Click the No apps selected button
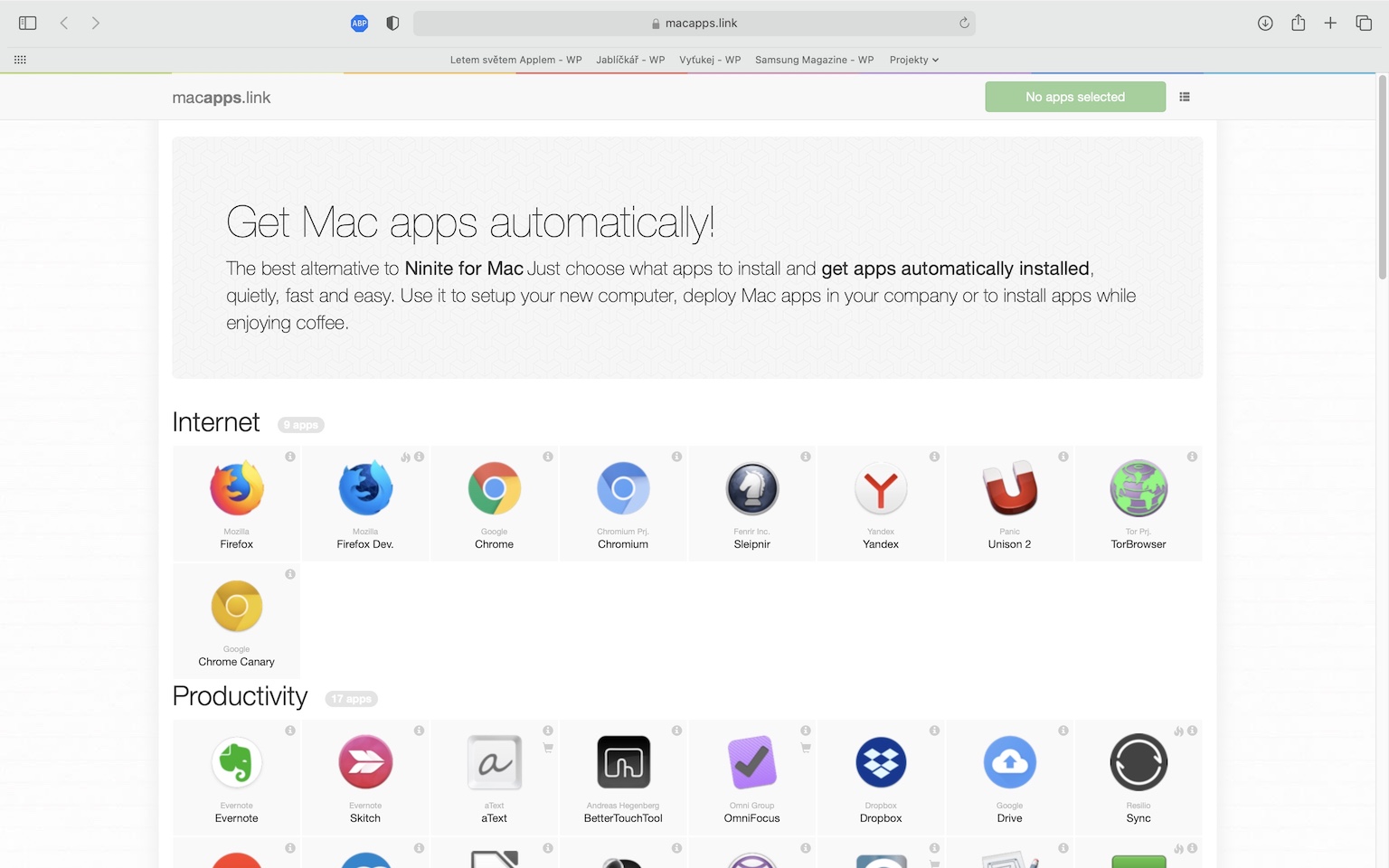 point(1075,97)
